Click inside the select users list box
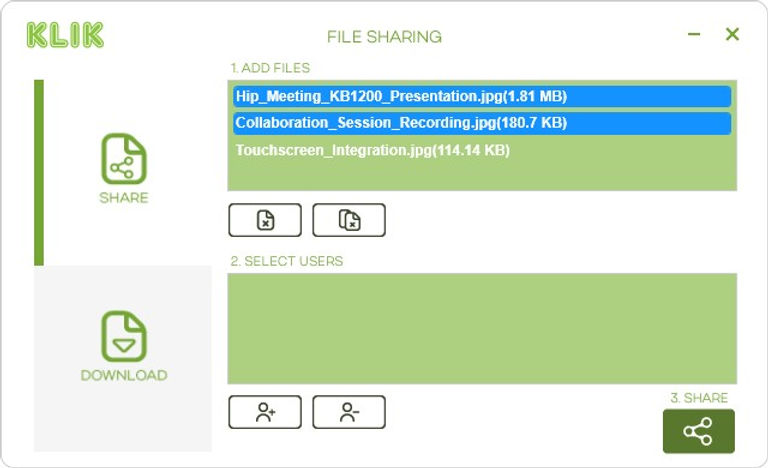The height and width of the screenshot is (468, 768). (x=482, y=329)
